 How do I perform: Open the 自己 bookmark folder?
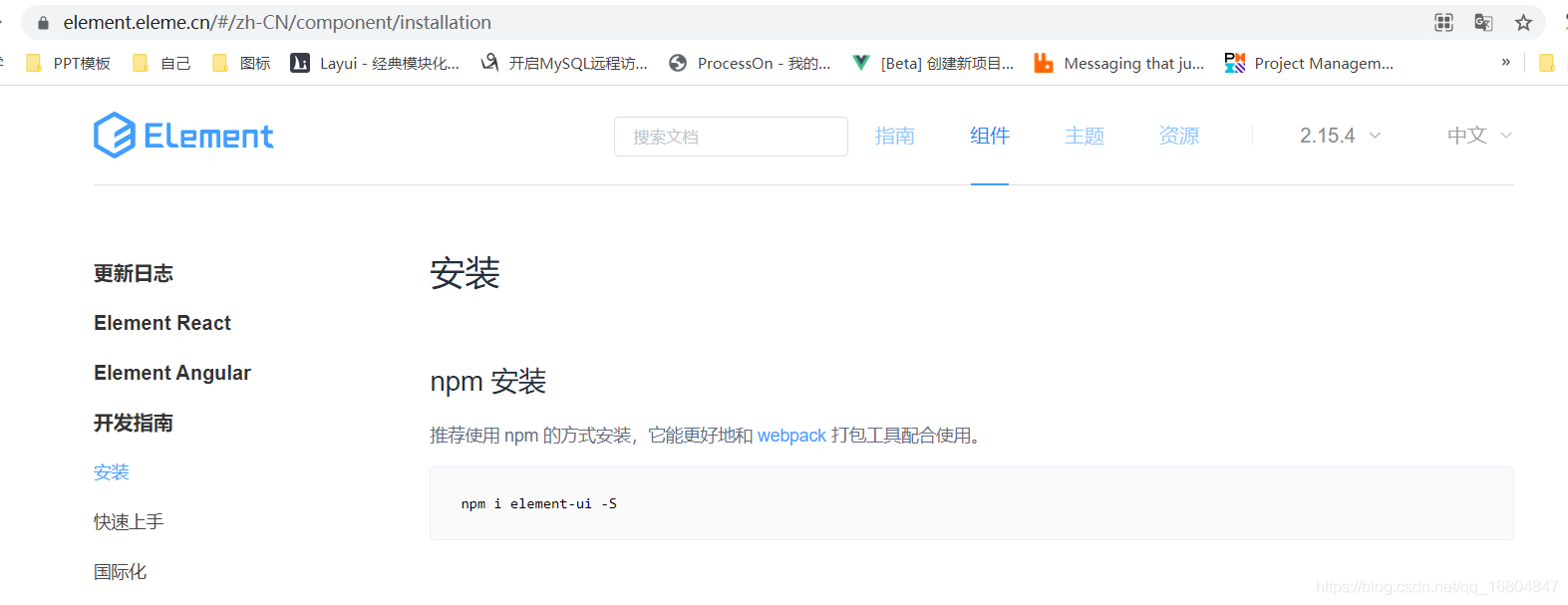(x=161, y=63)
